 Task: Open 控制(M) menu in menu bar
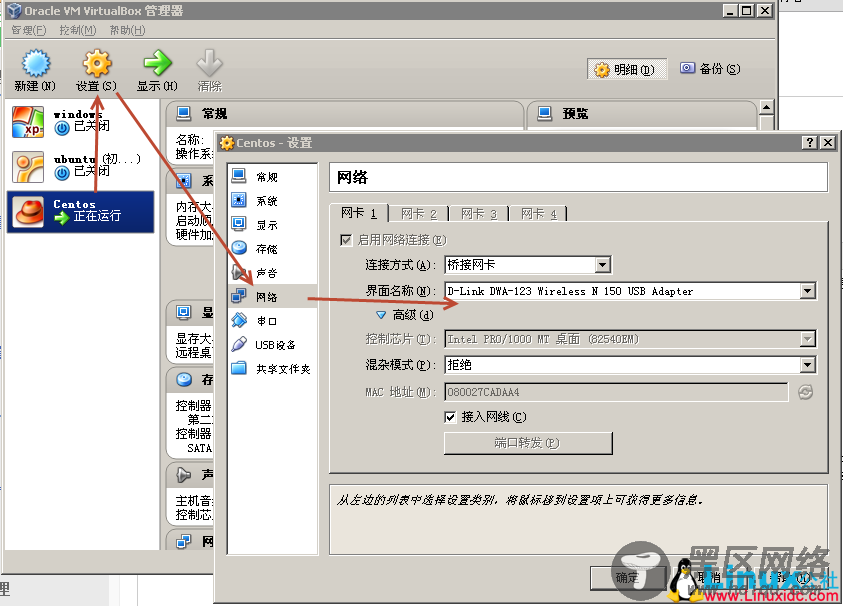(78, 30)
